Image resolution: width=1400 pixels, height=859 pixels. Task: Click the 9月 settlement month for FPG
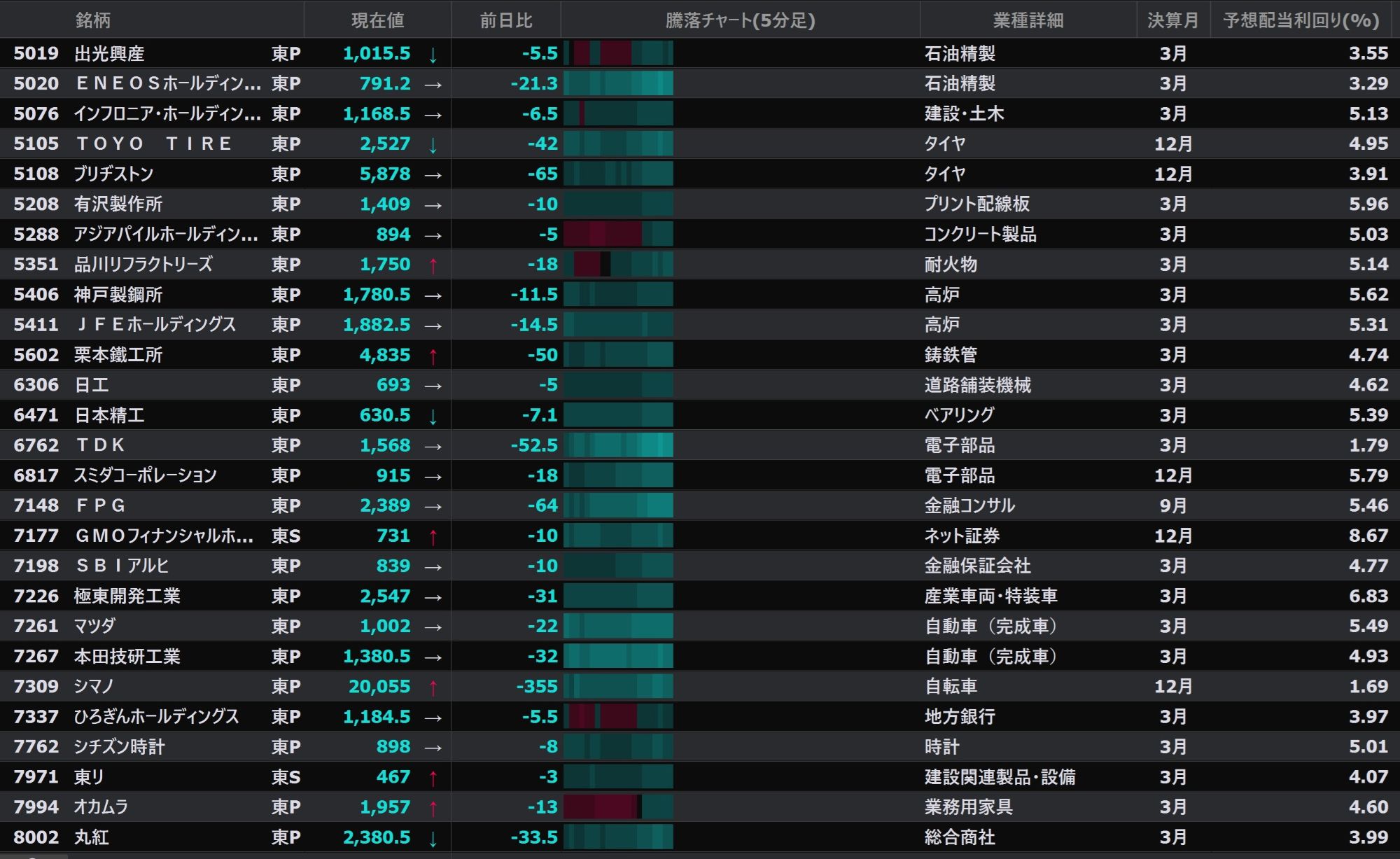click(x=1173, y=505)
